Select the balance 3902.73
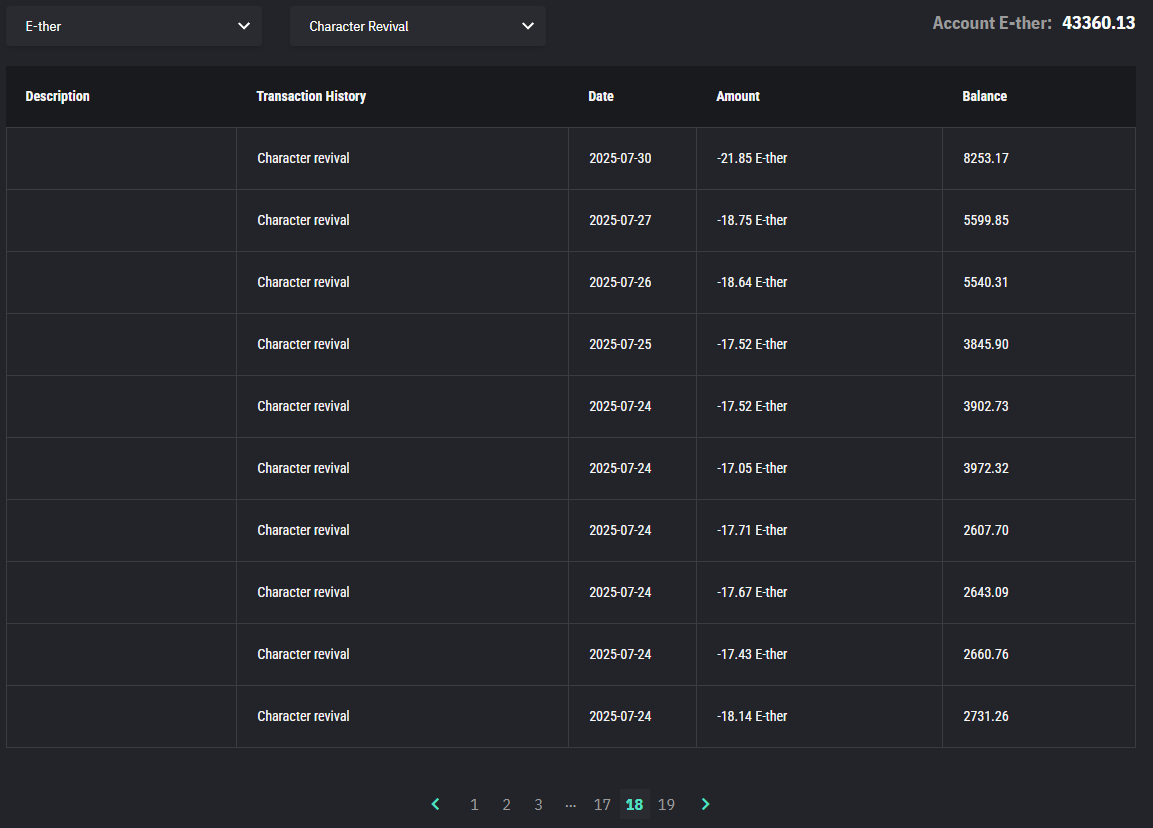The width and height of the screenshot is (1153, 828). [x=986, y=406]
